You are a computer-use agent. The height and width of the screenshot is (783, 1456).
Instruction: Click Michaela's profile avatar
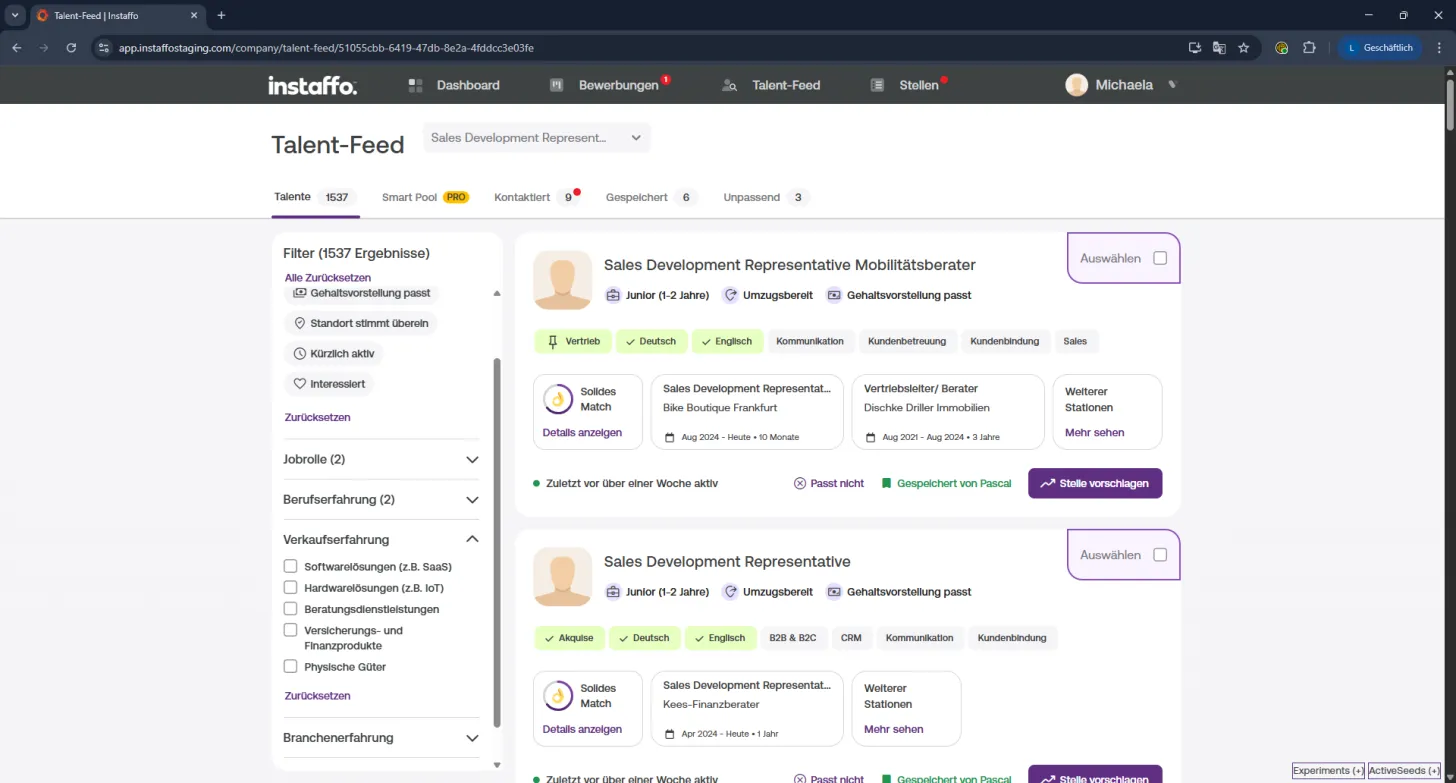1076,85
